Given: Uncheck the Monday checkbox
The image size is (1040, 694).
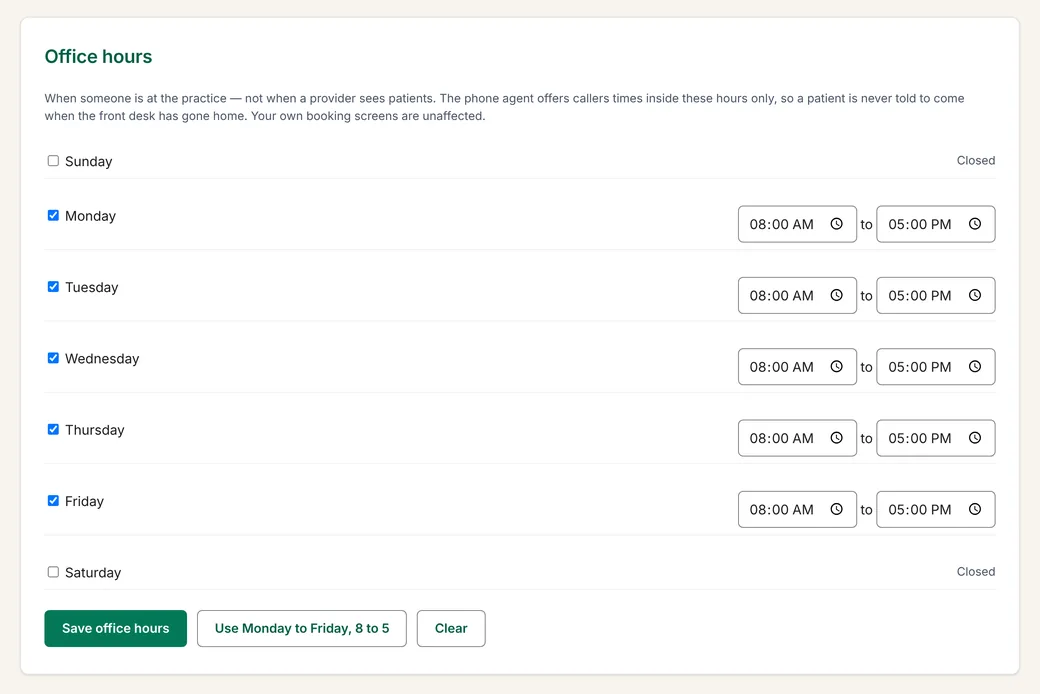Looking at the screenshot, I should point(53,216).
